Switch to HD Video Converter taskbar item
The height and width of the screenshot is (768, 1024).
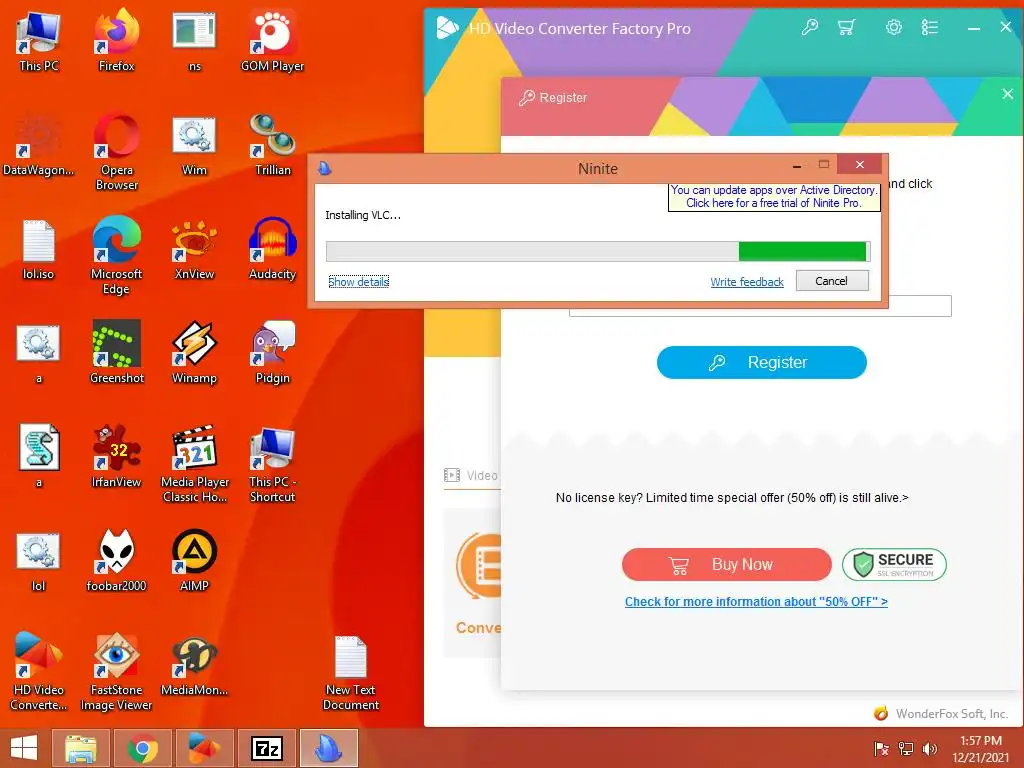pos(204,748)
